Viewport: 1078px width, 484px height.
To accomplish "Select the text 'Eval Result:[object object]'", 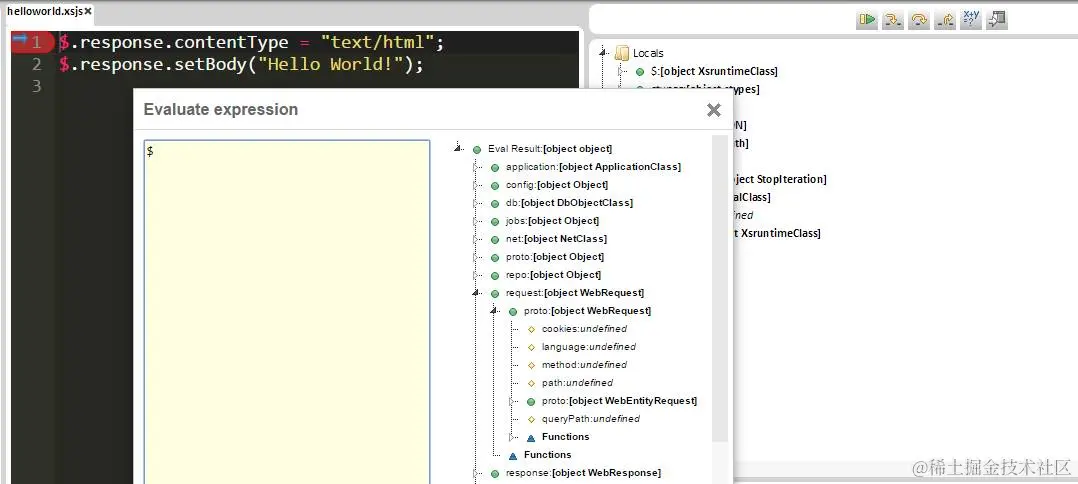I will point(550,148).
